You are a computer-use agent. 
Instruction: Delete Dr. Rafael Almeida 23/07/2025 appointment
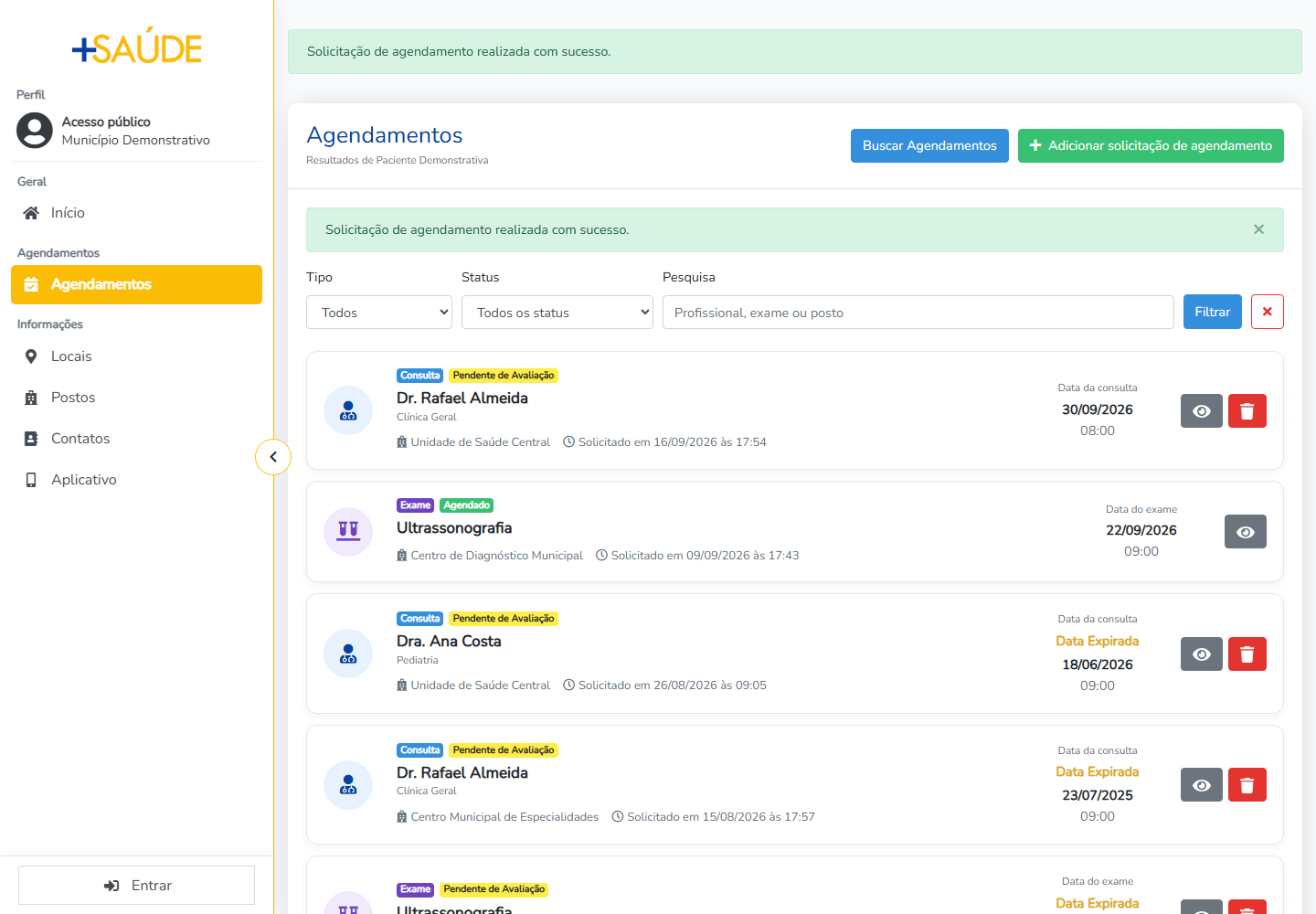1247,785
